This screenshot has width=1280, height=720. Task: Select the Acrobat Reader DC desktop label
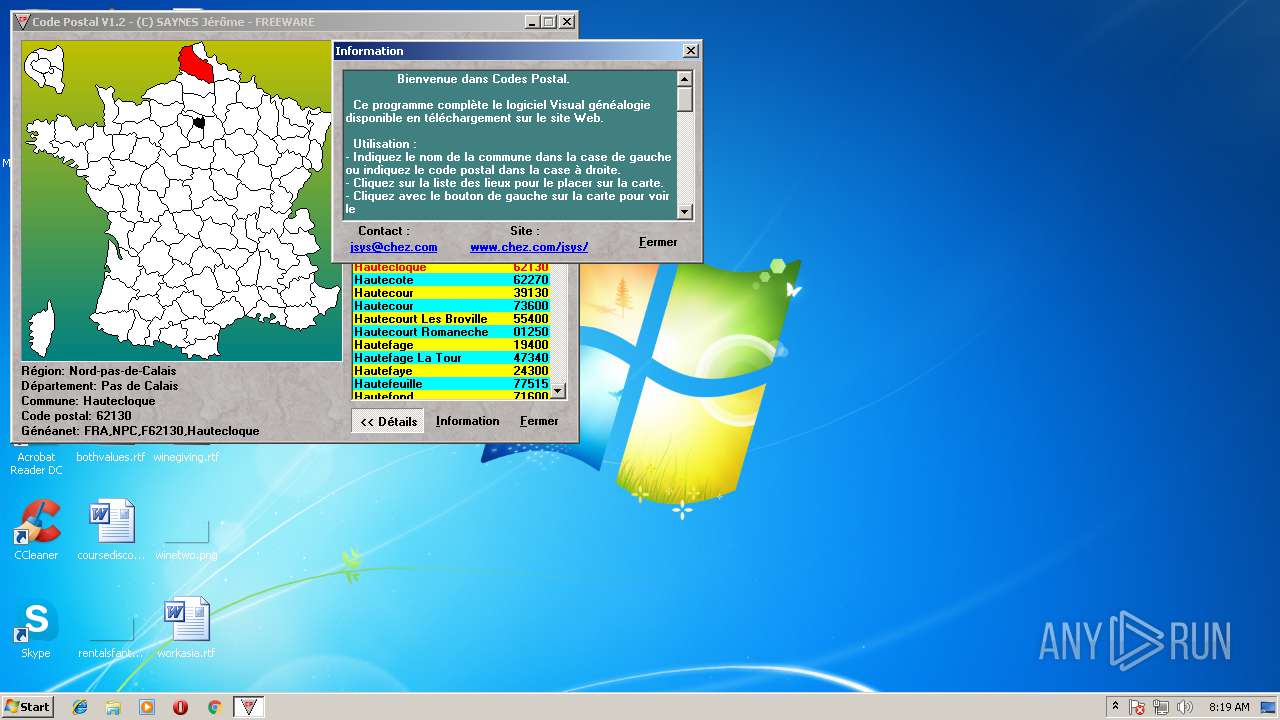tap(36, 464)
